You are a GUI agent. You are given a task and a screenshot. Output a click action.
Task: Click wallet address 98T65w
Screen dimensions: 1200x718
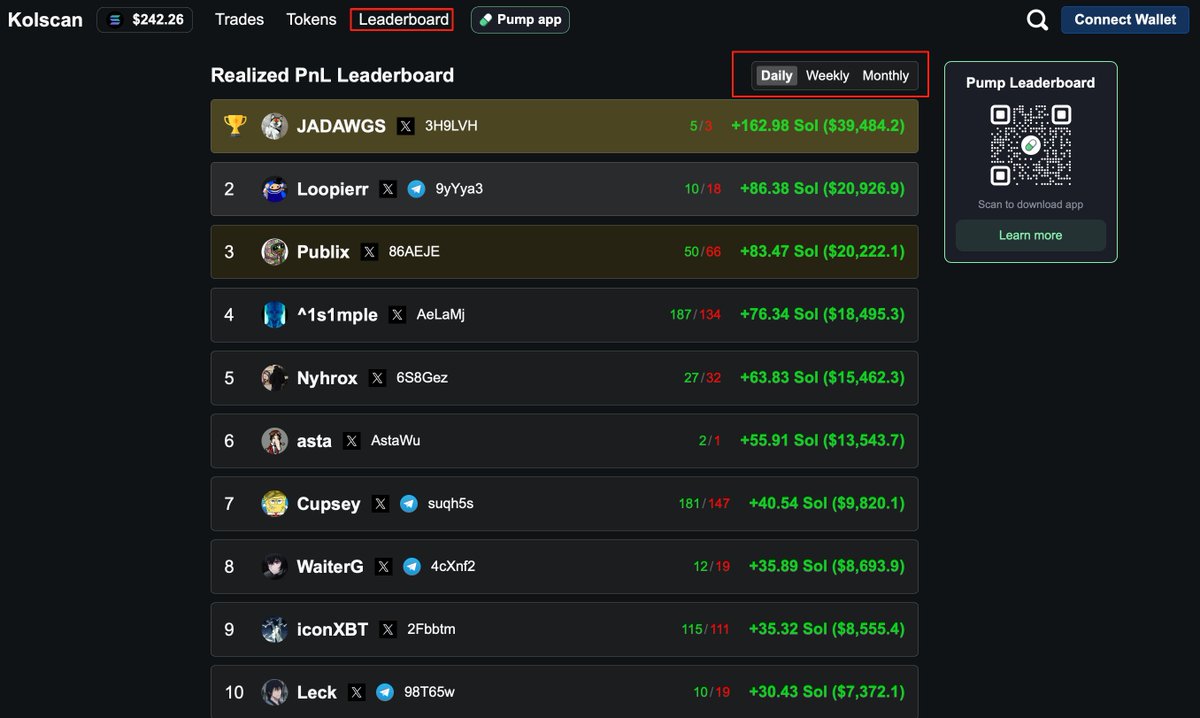tap(429, 692)
